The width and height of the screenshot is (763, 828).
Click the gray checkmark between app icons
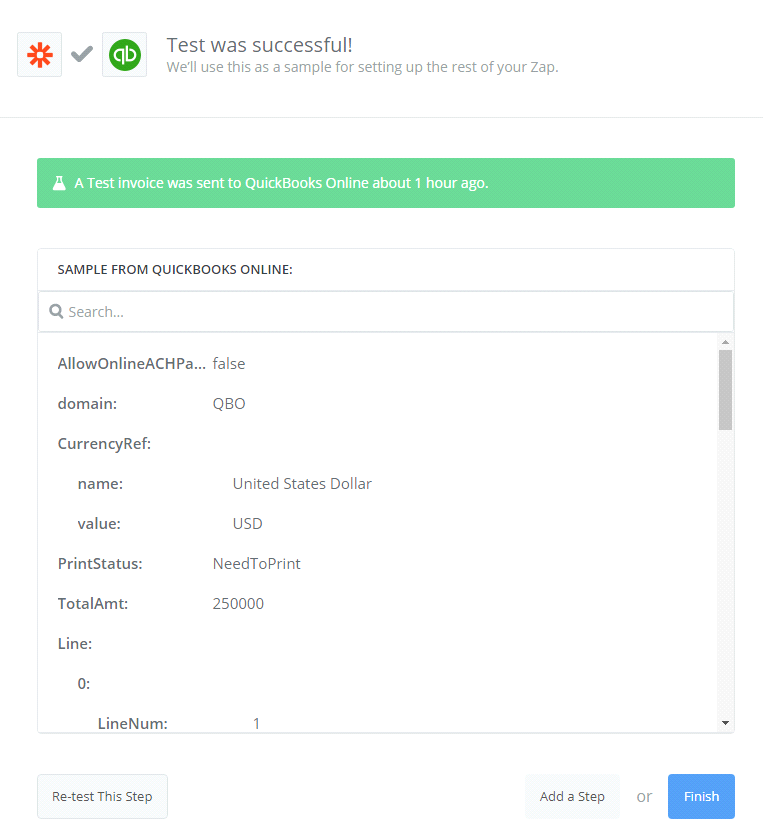(82, 54)
